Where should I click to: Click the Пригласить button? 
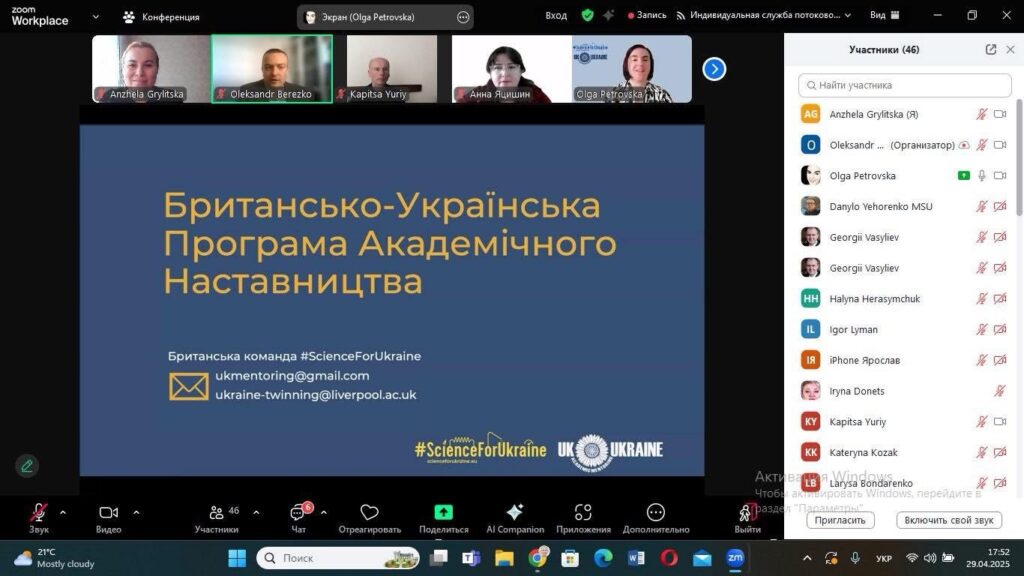[x=840, y=520]
